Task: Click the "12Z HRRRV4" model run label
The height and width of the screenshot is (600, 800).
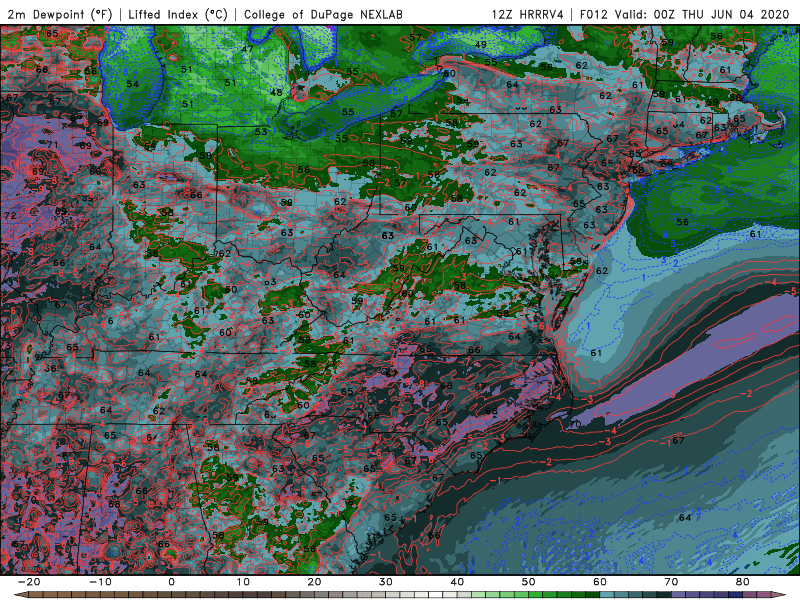Action: pyautogui.click(x=528, y=14)
